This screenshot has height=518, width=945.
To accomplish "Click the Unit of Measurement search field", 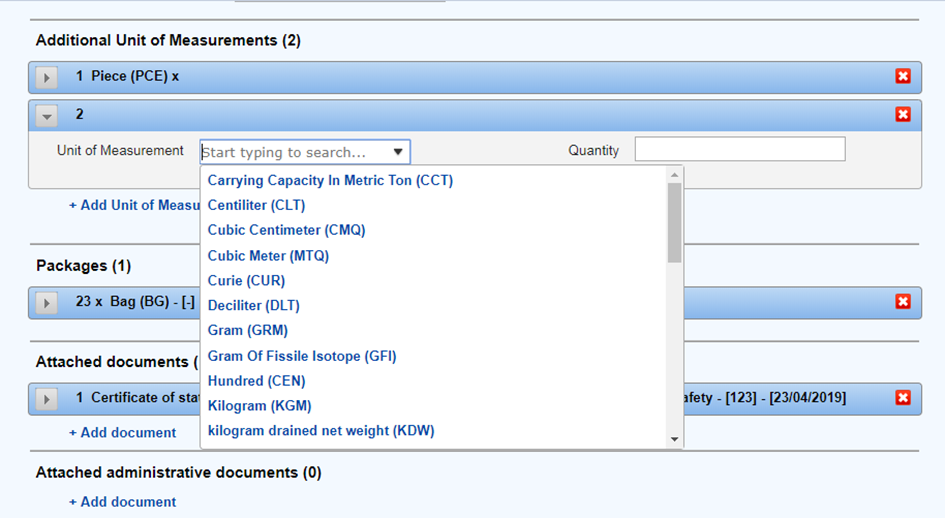I will point(293,152).
